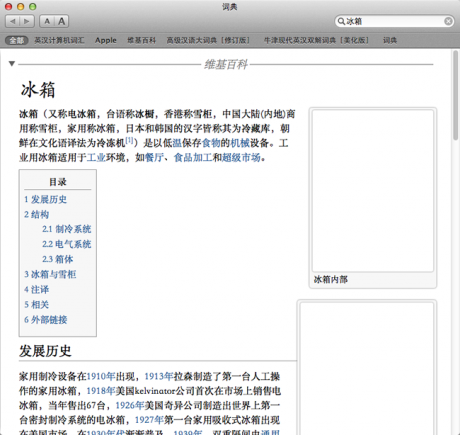Viewport: 460px width, 435px height.
Task: Select the 全部 source tab
Action: [x=16, y=40]
